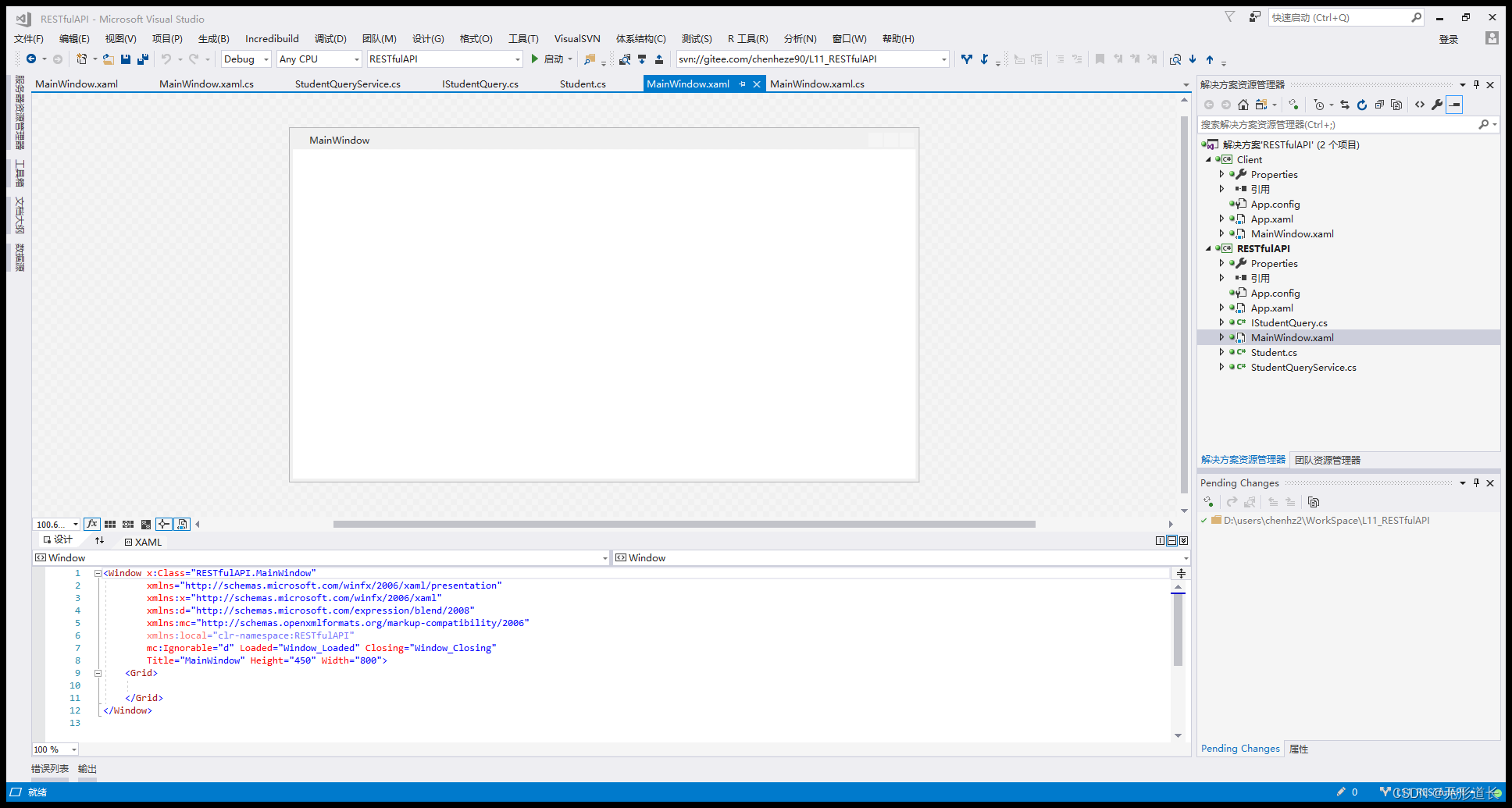Click the notifications filter funnel icon
Viewport: 1512px width, 808px height.
click(x=1230, y=16)
